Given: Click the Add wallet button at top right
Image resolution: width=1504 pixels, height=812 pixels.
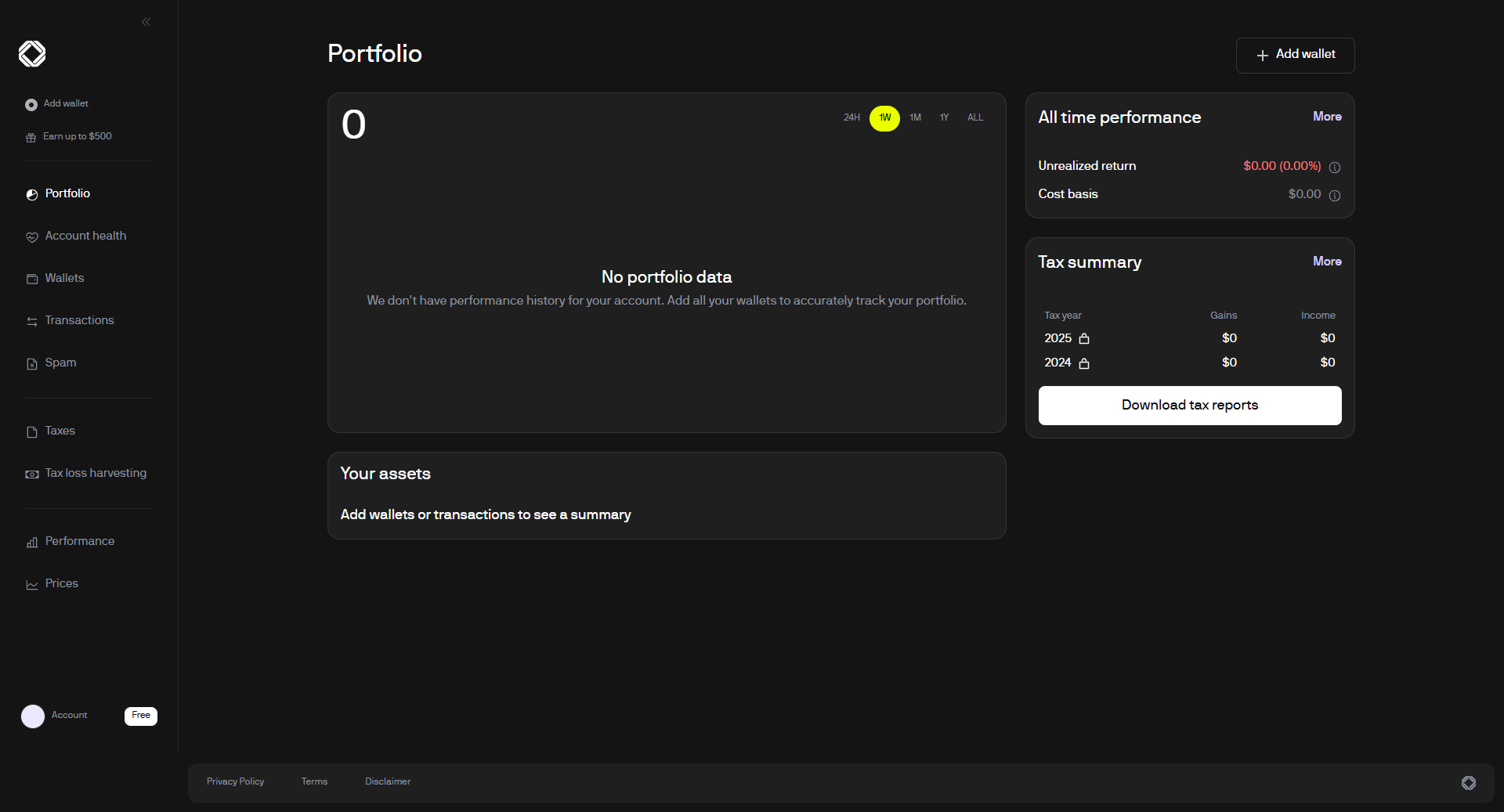Looking at the screenshot, I should coord(1295,55).
